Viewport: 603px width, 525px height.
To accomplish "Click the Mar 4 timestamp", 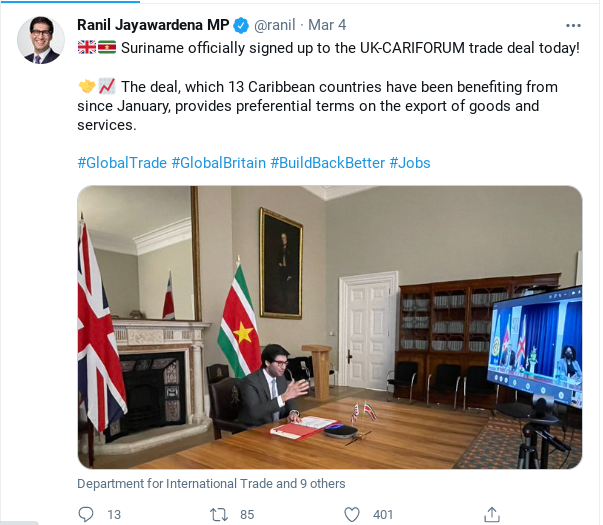I will pyautogui.click(x=327, y=25).
